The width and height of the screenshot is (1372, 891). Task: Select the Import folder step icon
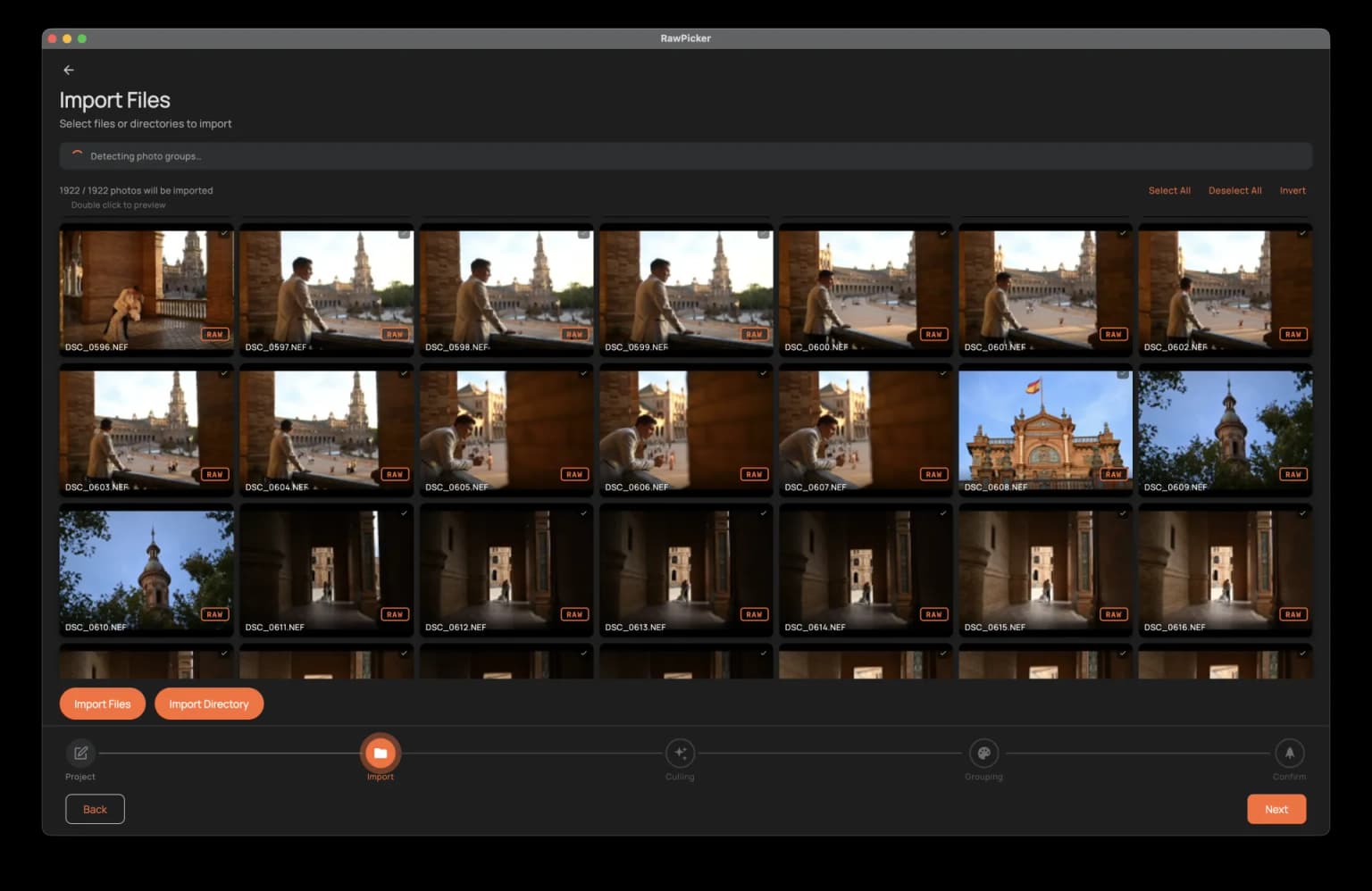[380, 753]
